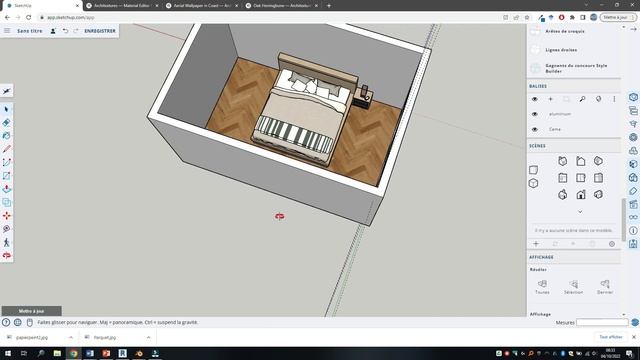Open the Entity Info panel icon
Image resolution: width=640 pixels, height=360 pixels.
click(633, 97)
